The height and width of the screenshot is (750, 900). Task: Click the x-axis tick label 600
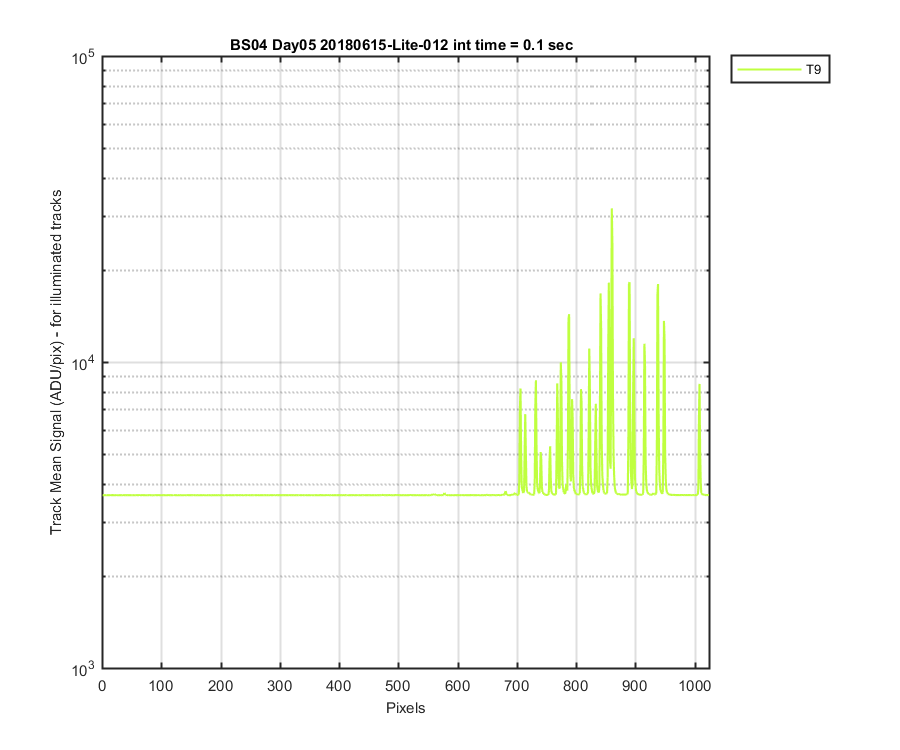pos(457,686)
